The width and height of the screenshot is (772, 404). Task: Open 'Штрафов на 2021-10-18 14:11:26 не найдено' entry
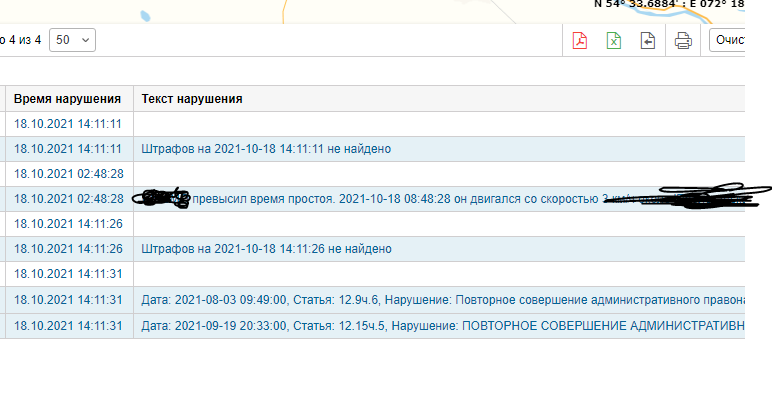point(266,249)
